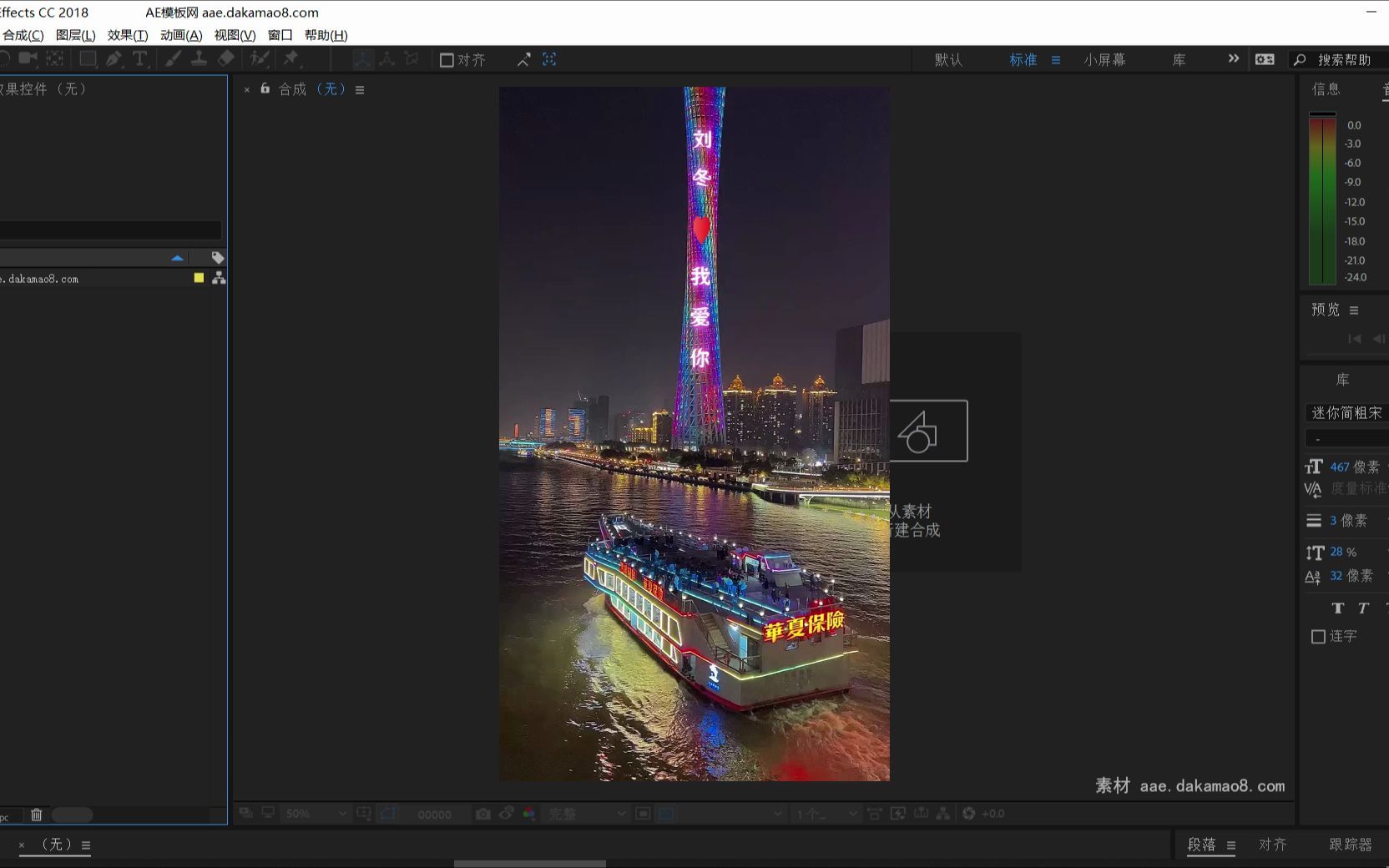
Task: Select the Rectangle shape tool
Action: point(88,58)
